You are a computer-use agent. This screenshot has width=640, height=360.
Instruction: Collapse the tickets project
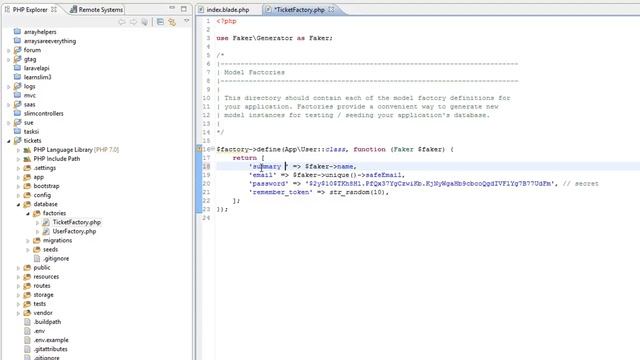coord(9,141)
